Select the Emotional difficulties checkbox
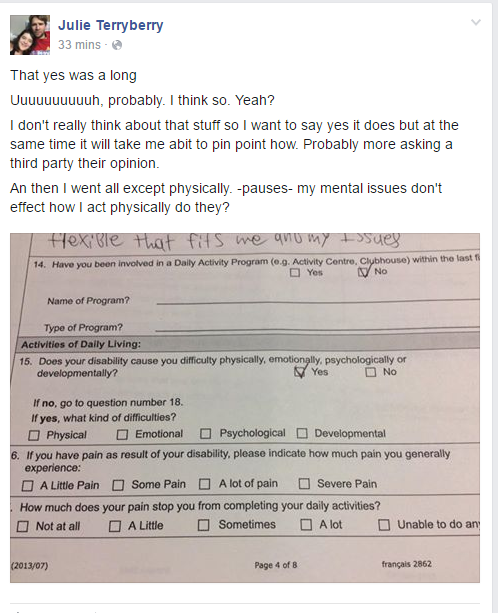The width and height of the screenshot is (498, 613). pyautogui.click(x=122, y=434)
